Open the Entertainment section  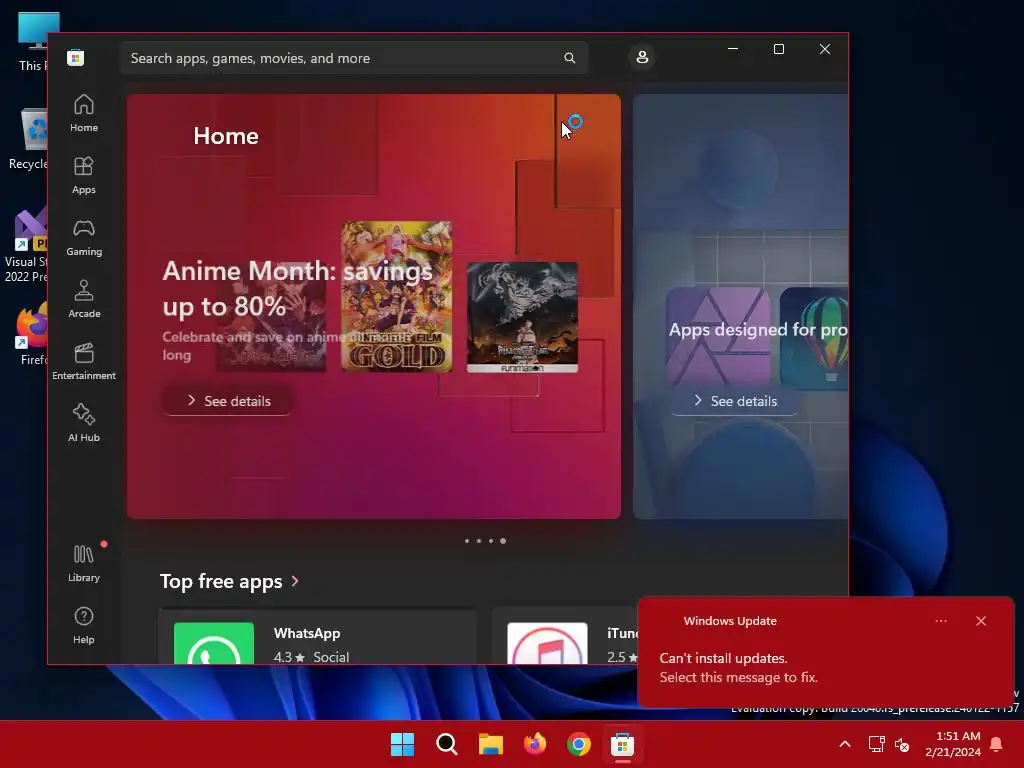(x=84, y=362)
